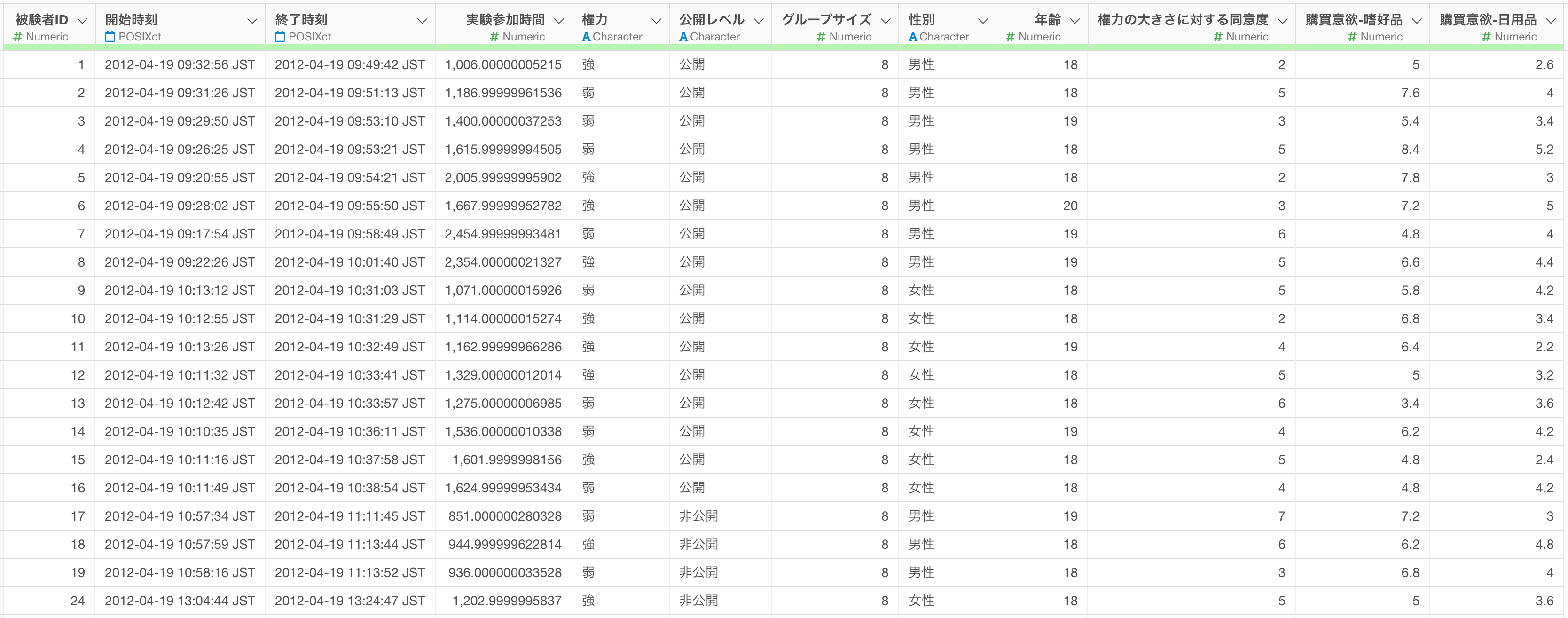Viewport: 1568px width, 618px height.
Task: Click the calendar type icon under 終了時刻
Action: coord(280,37)
